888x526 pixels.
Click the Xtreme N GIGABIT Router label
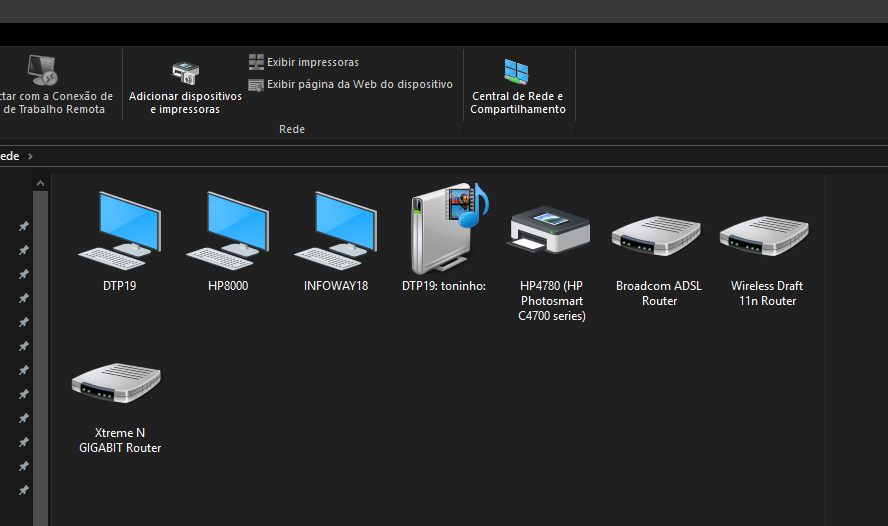pyautogui.click(x=120, y=441)
